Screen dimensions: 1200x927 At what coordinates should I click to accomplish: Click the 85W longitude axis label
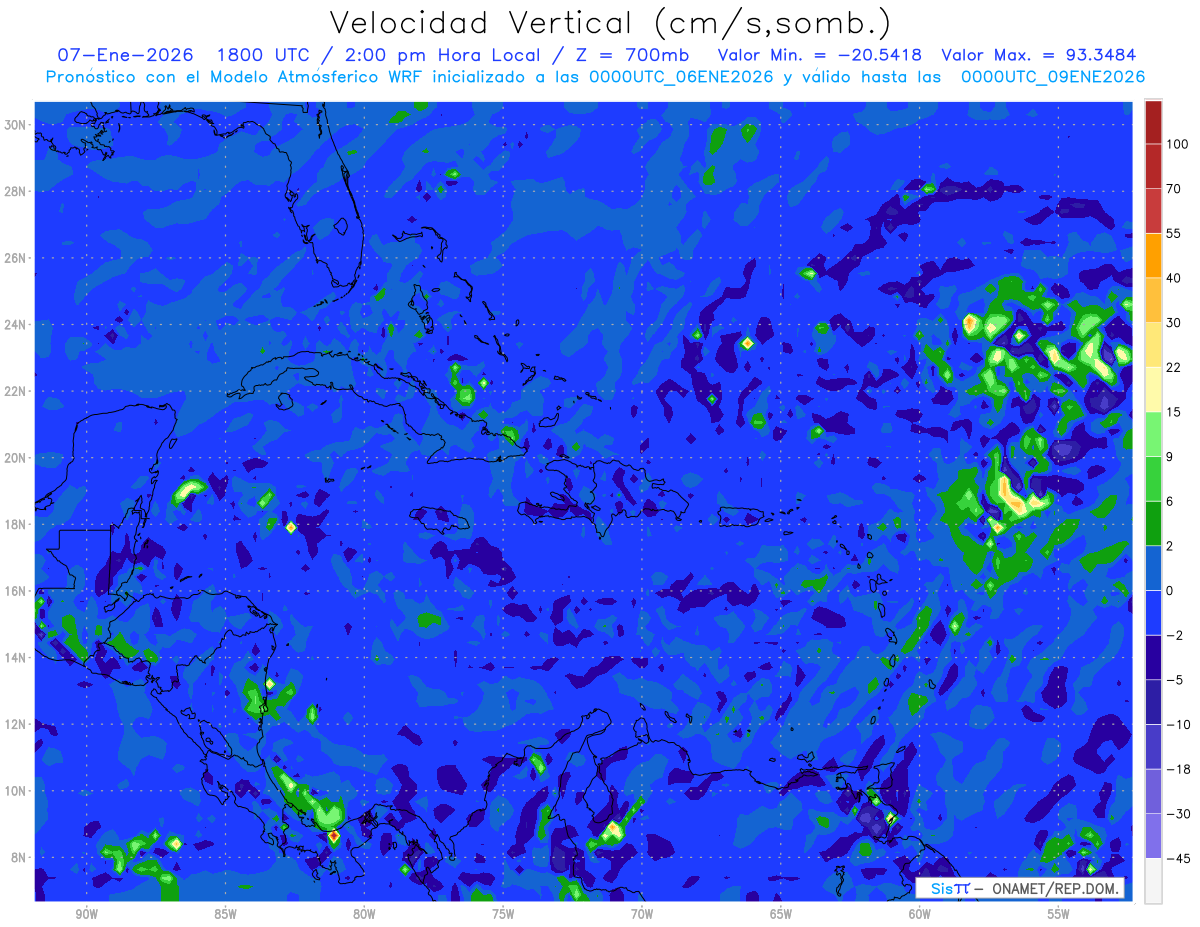[225, 914]
